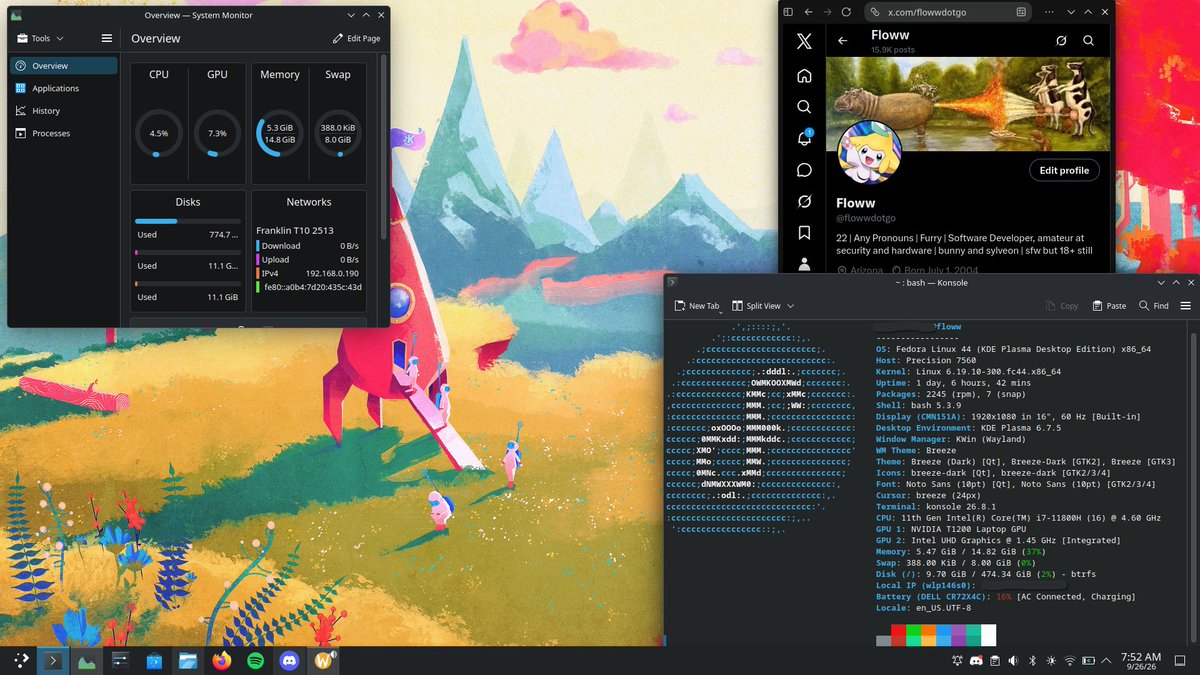Click New Tab in Konsole toolbar

(x=697, y=306)
